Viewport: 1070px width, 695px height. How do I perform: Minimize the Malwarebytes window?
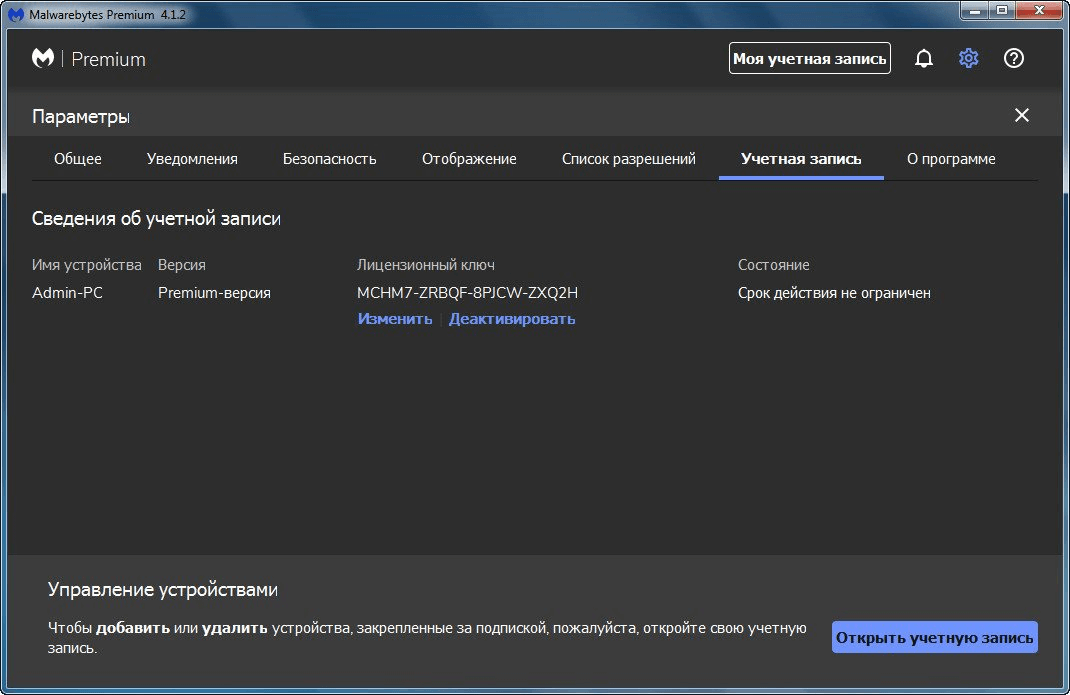976,11
